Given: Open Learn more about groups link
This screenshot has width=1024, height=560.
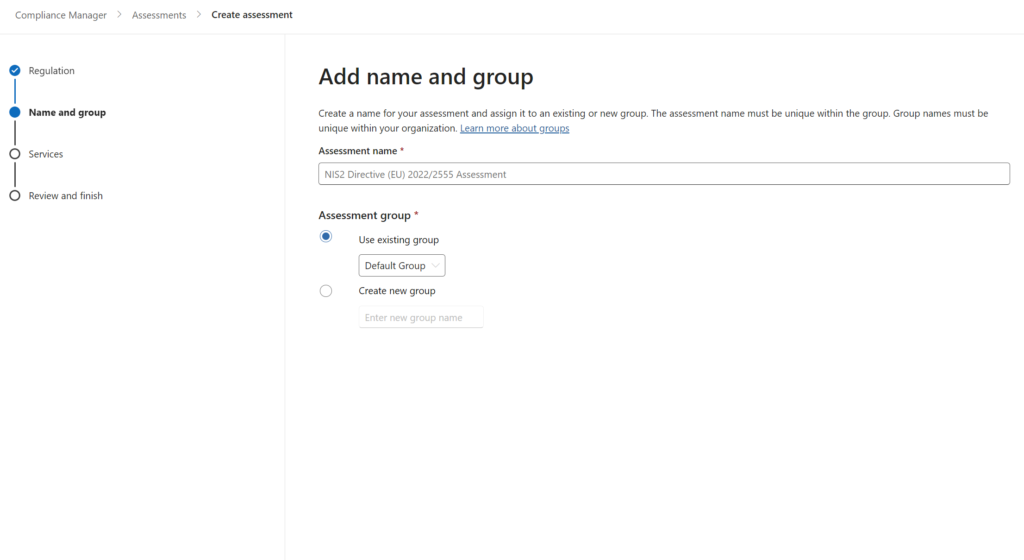Looking at the screenshot, I should pos(514,129).
